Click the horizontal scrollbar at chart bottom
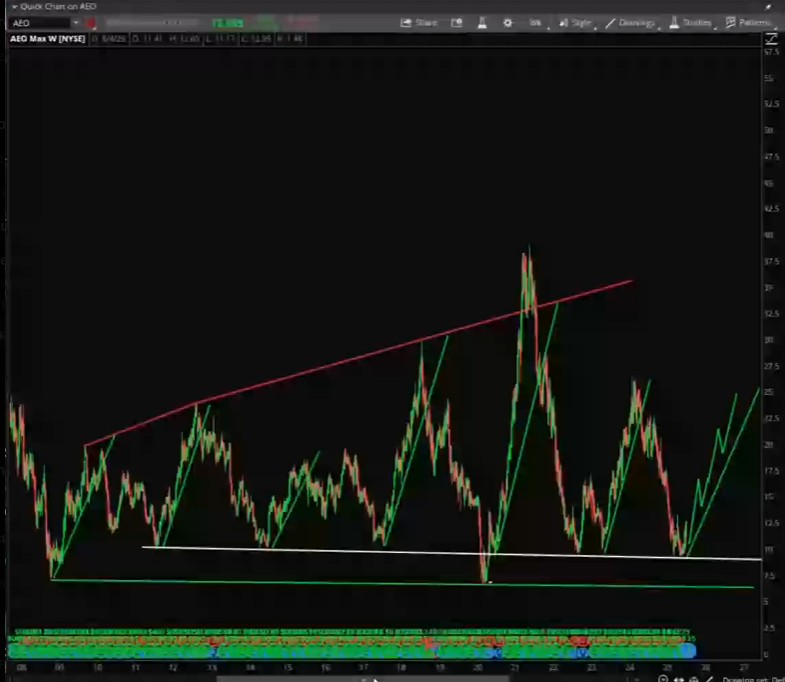This screenshot has width=785, height=682. click(x=362, y=679)
